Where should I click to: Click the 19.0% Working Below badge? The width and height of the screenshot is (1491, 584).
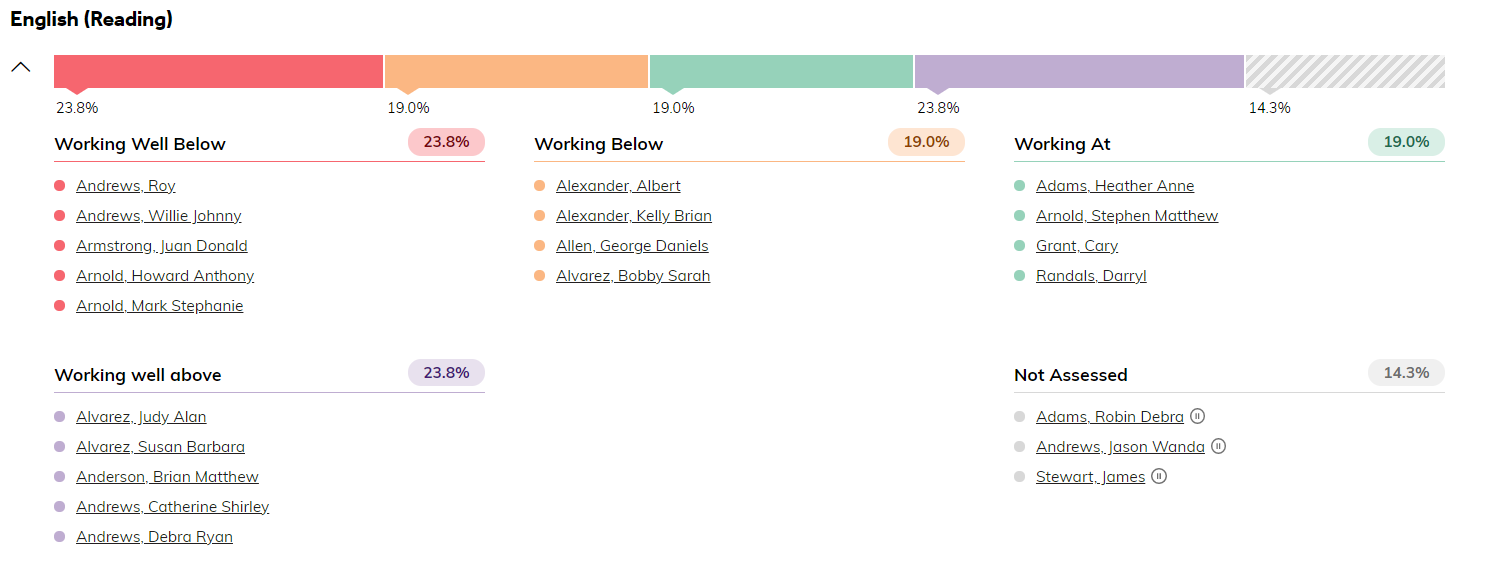pos(926,142)
